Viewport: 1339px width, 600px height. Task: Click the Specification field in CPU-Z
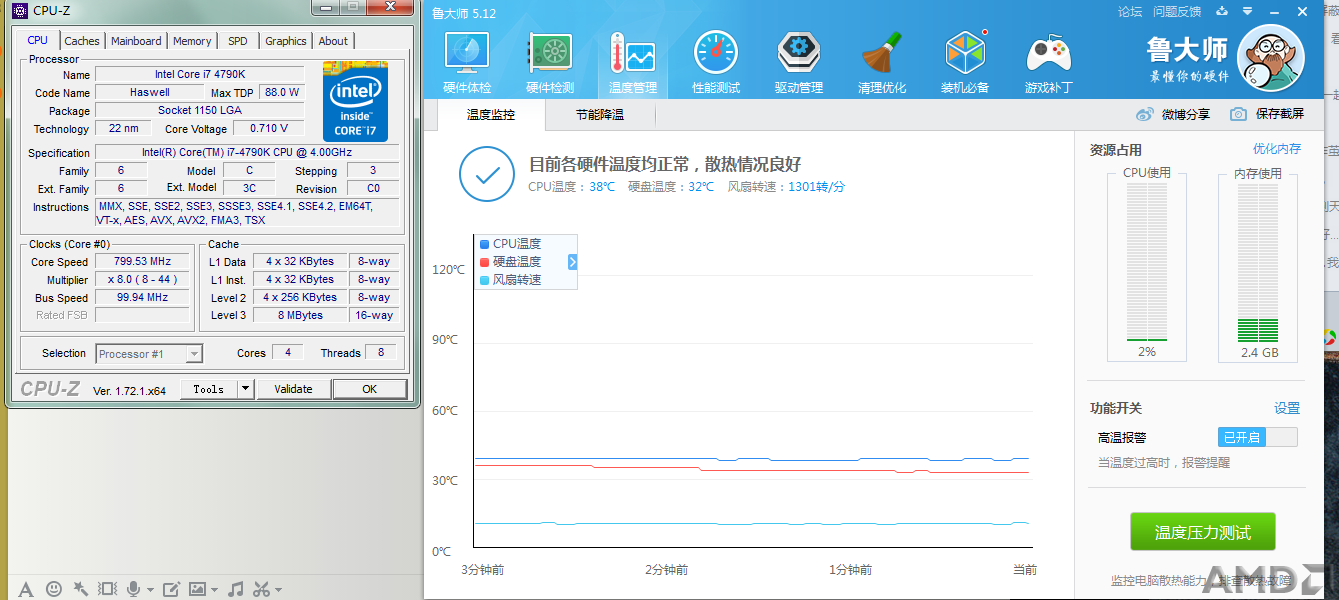[x=246, y=153]
